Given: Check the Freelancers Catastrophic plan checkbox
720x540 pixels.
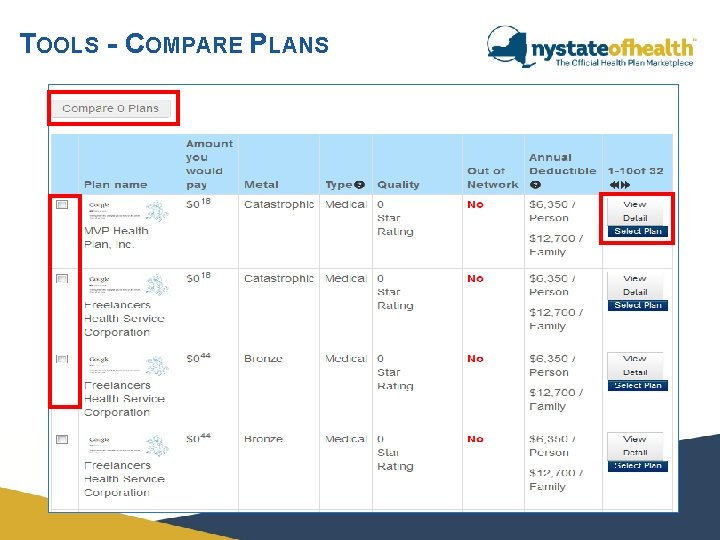Looking at the screenshot, I should click(62, 279).
